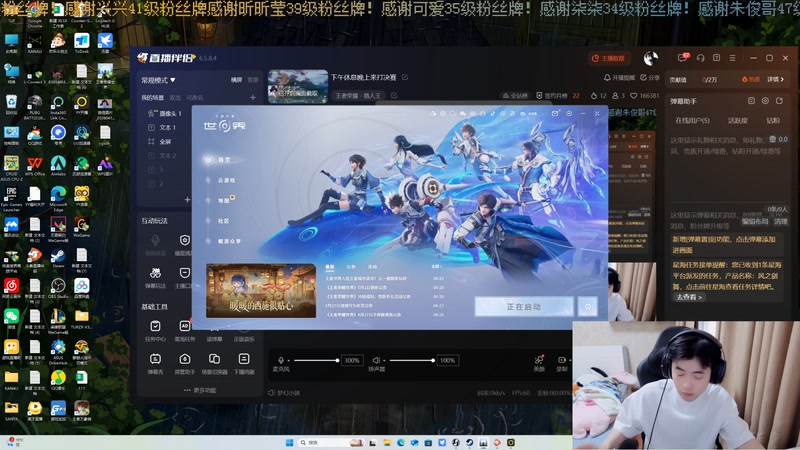This screenshot has width=800, height=450.
Task: Select the 文本 1 source
Action: point(163,127)
